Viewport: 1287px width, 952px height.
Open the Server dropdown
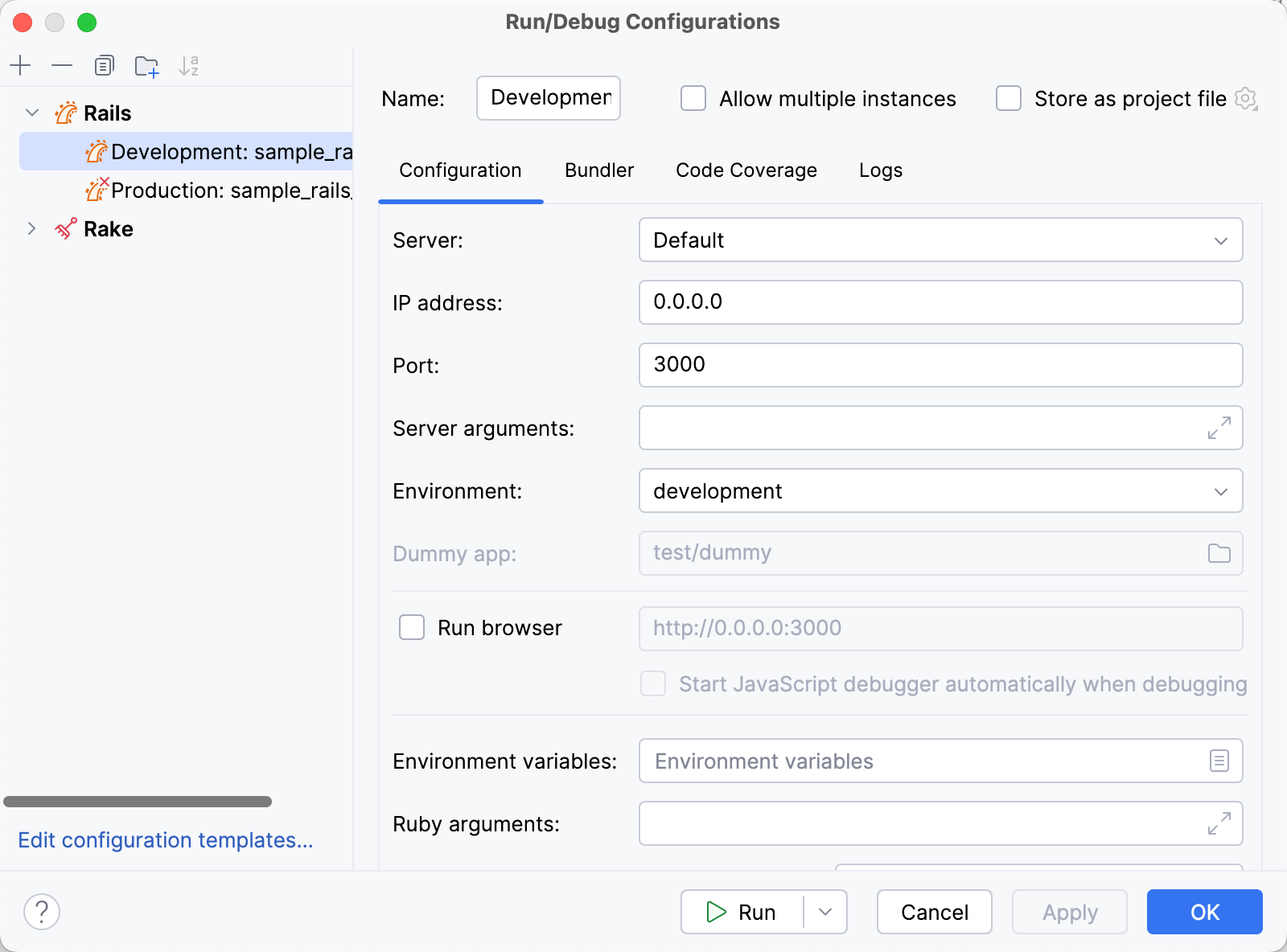coord(1222,240)
